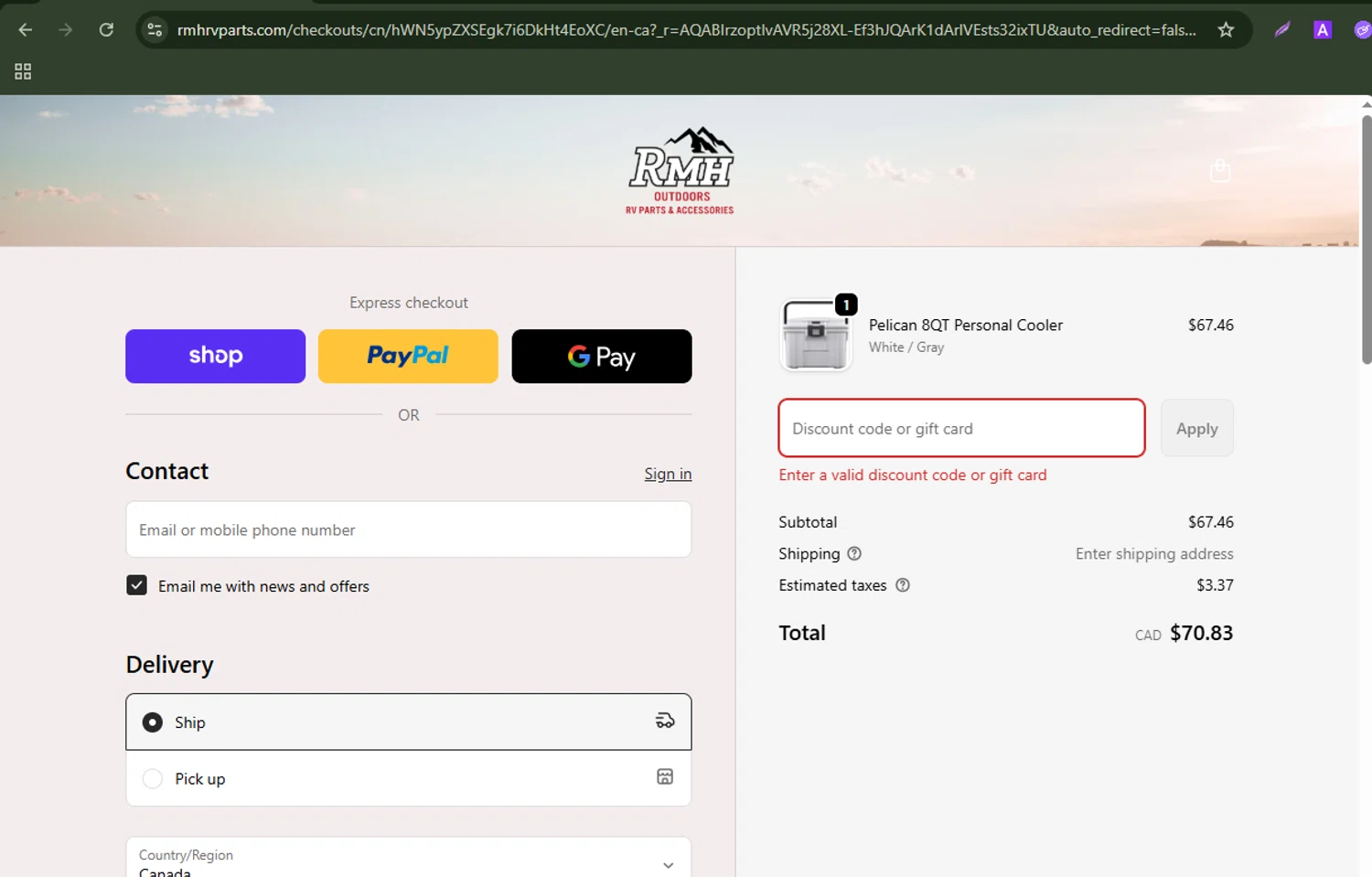Screen dimensions: 1372x877
Task: Click the browser forward arrow
Action: pyautogui.click(x=65, y=30)
